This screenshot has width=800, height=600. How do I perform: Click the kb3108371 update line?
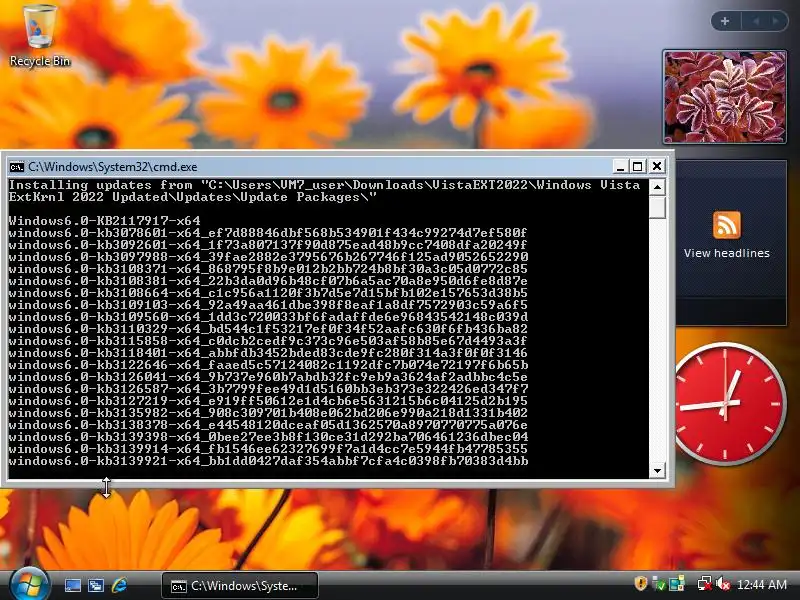[x=268, y=269]
